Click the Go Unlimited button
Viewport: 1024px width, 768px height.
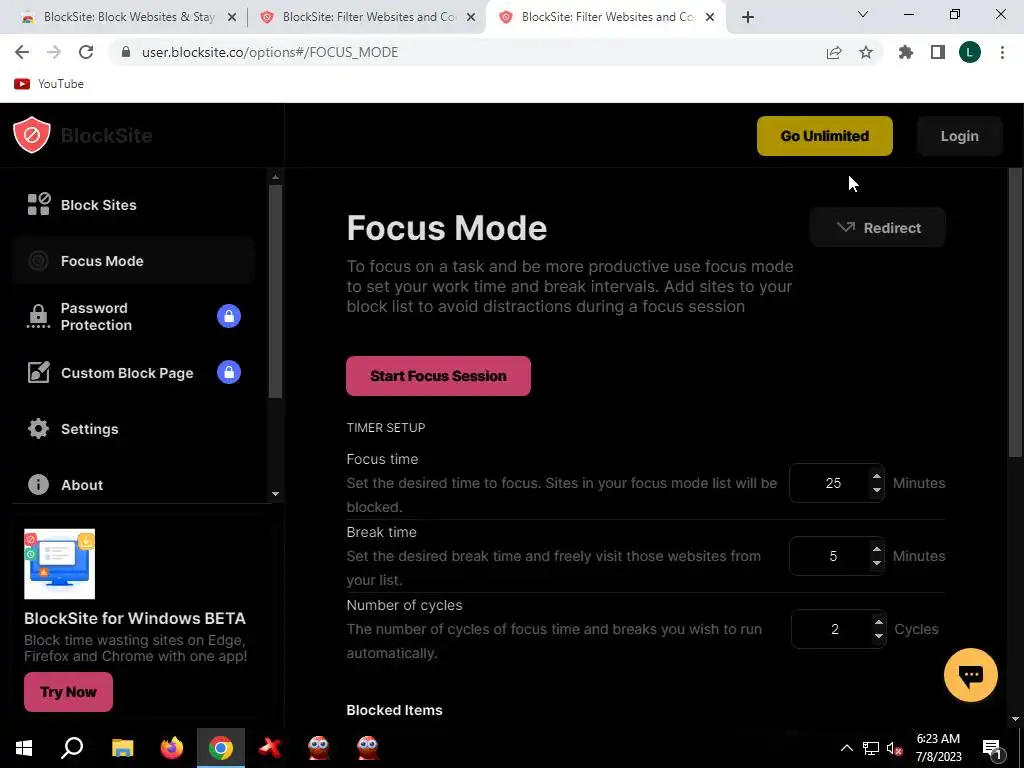tap(824, 136)
